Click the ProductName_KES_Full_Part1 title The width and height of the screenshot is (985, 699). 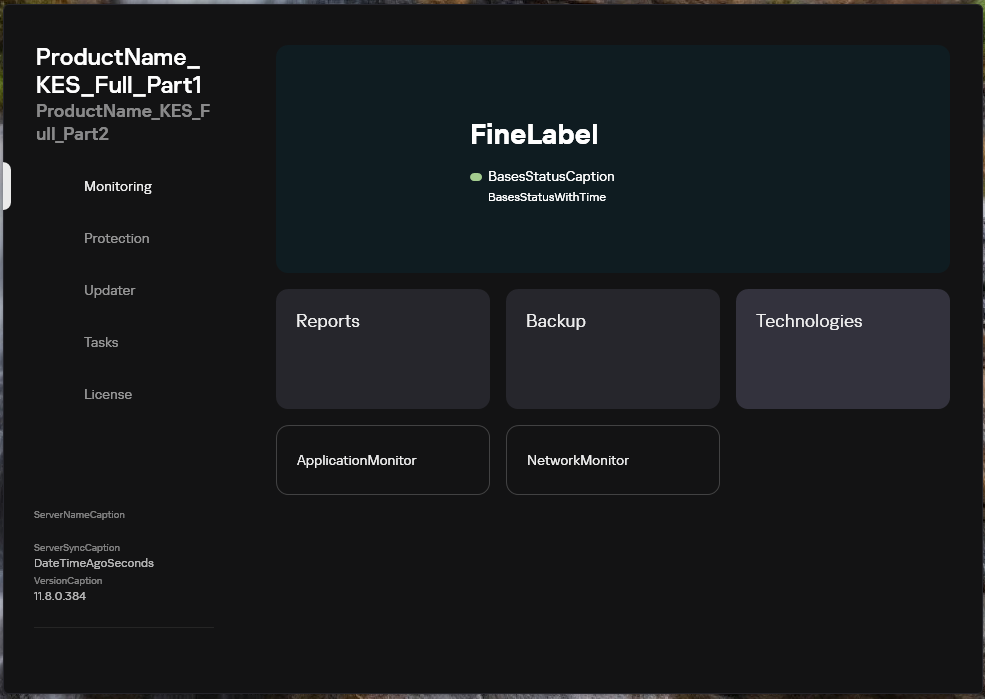click(x=119, y=70)
